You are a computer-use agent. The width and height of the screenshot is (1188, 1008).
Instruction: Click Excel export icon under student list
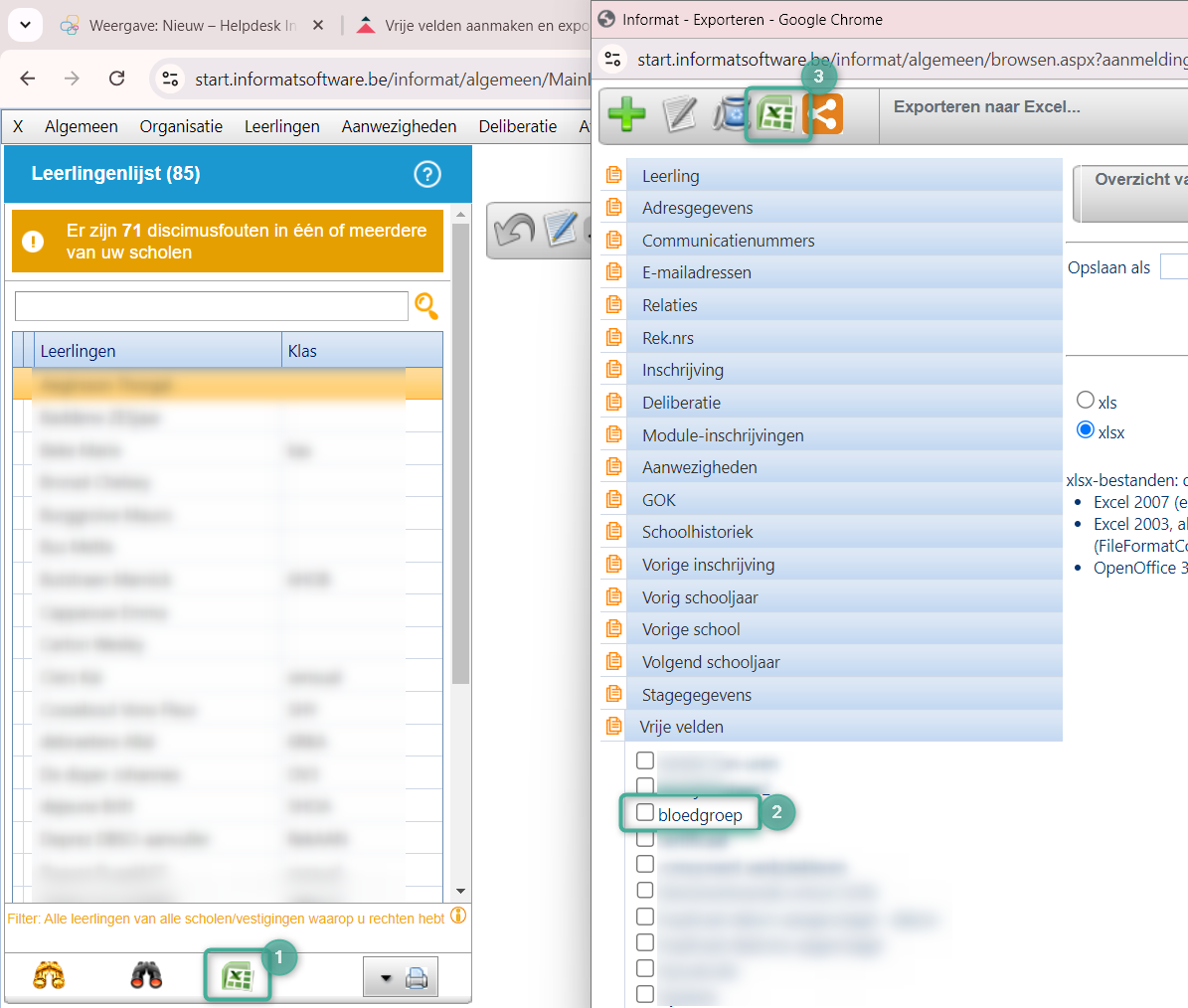(237, 978)
